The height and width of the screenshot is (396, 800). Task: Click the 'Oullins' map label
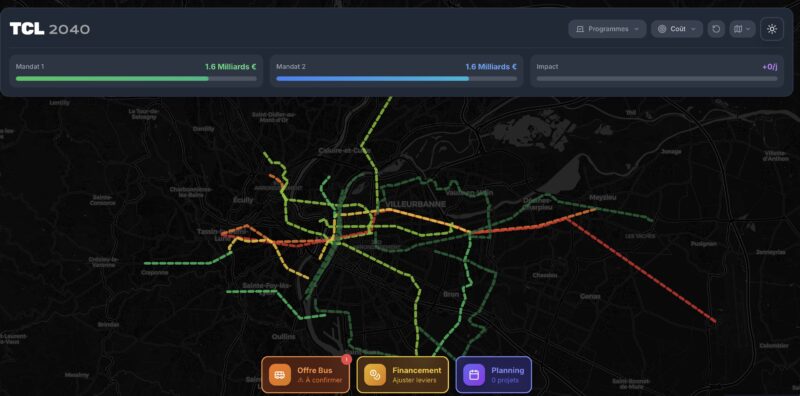(x=283, y=337)
